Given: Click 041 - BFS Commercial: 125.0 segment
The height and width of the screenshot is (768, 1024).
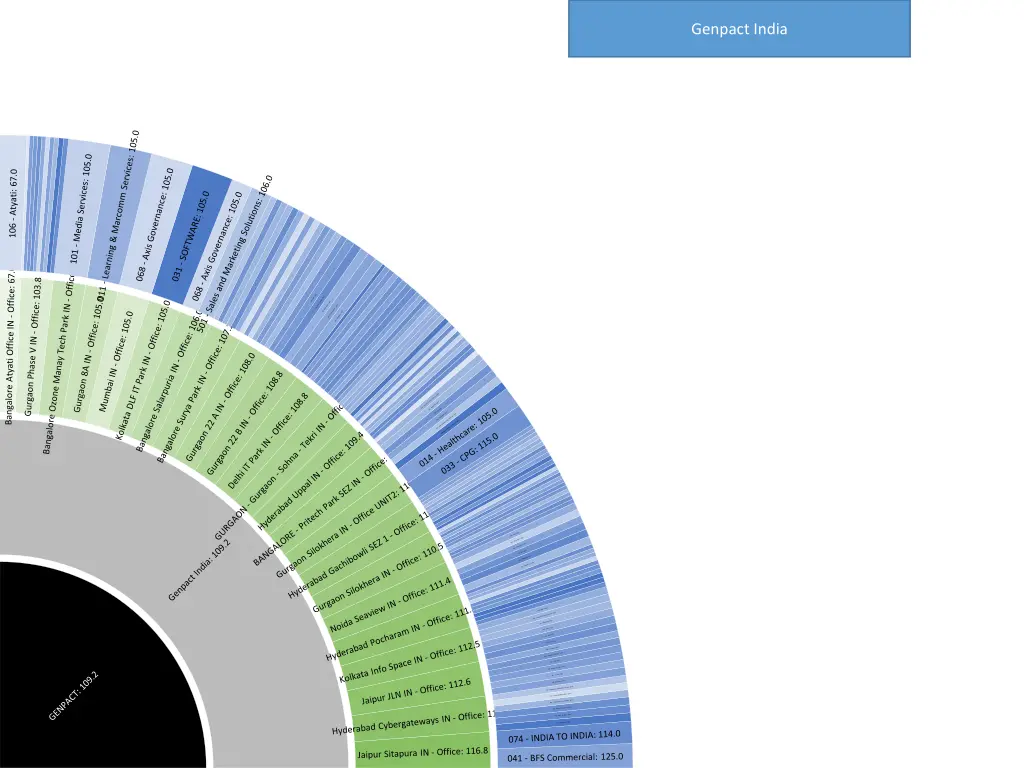Looking at the screenshot, I should coord(566,757).
